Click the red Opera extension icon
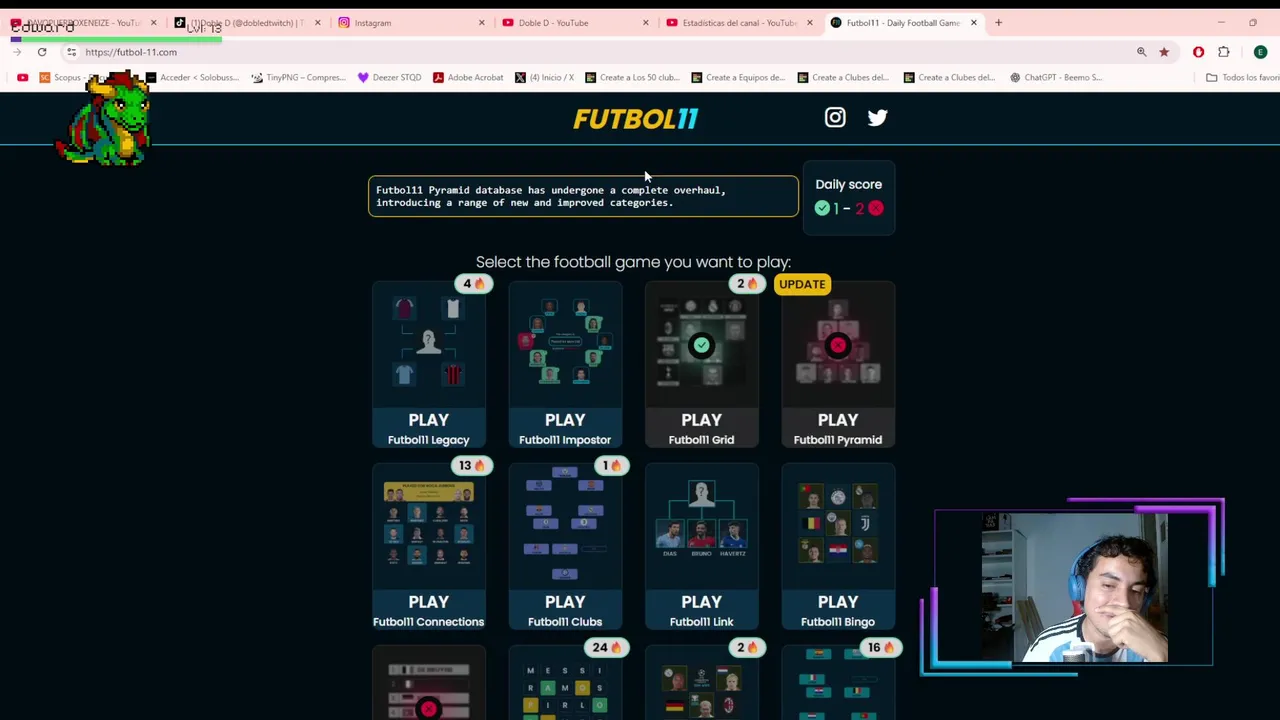1280x720 pixels. coord(1198,52)
